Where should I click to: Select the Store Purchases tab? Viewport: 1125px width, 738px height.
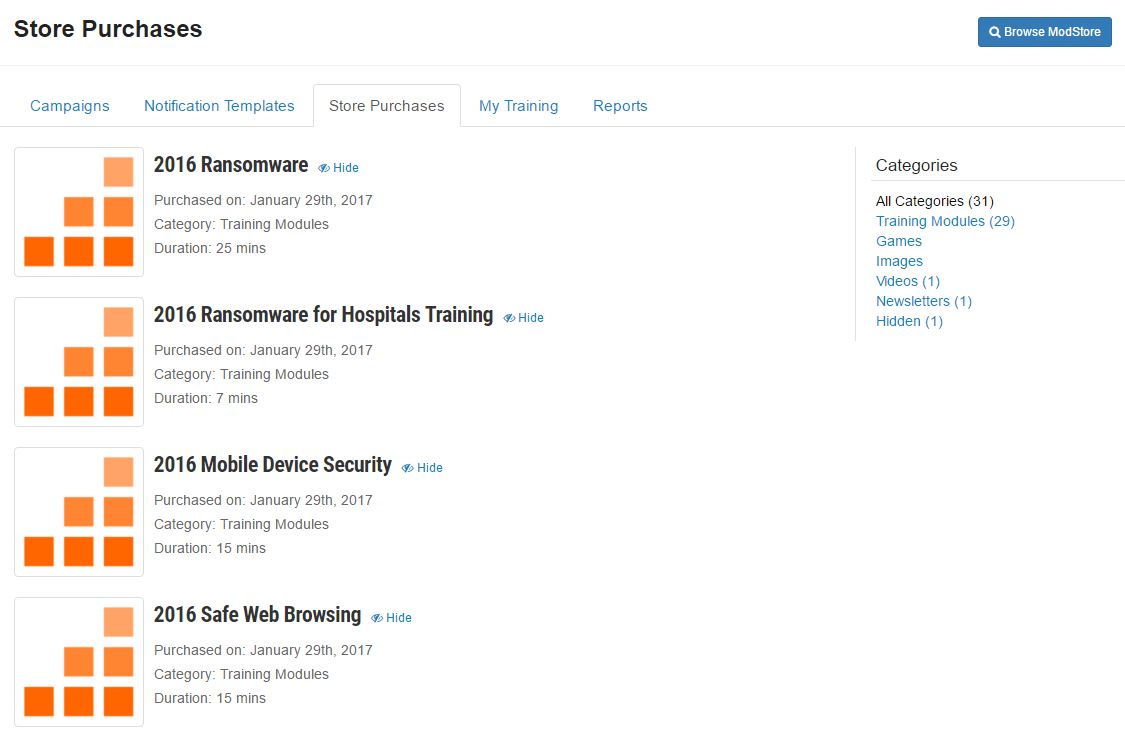pos(387,106)
